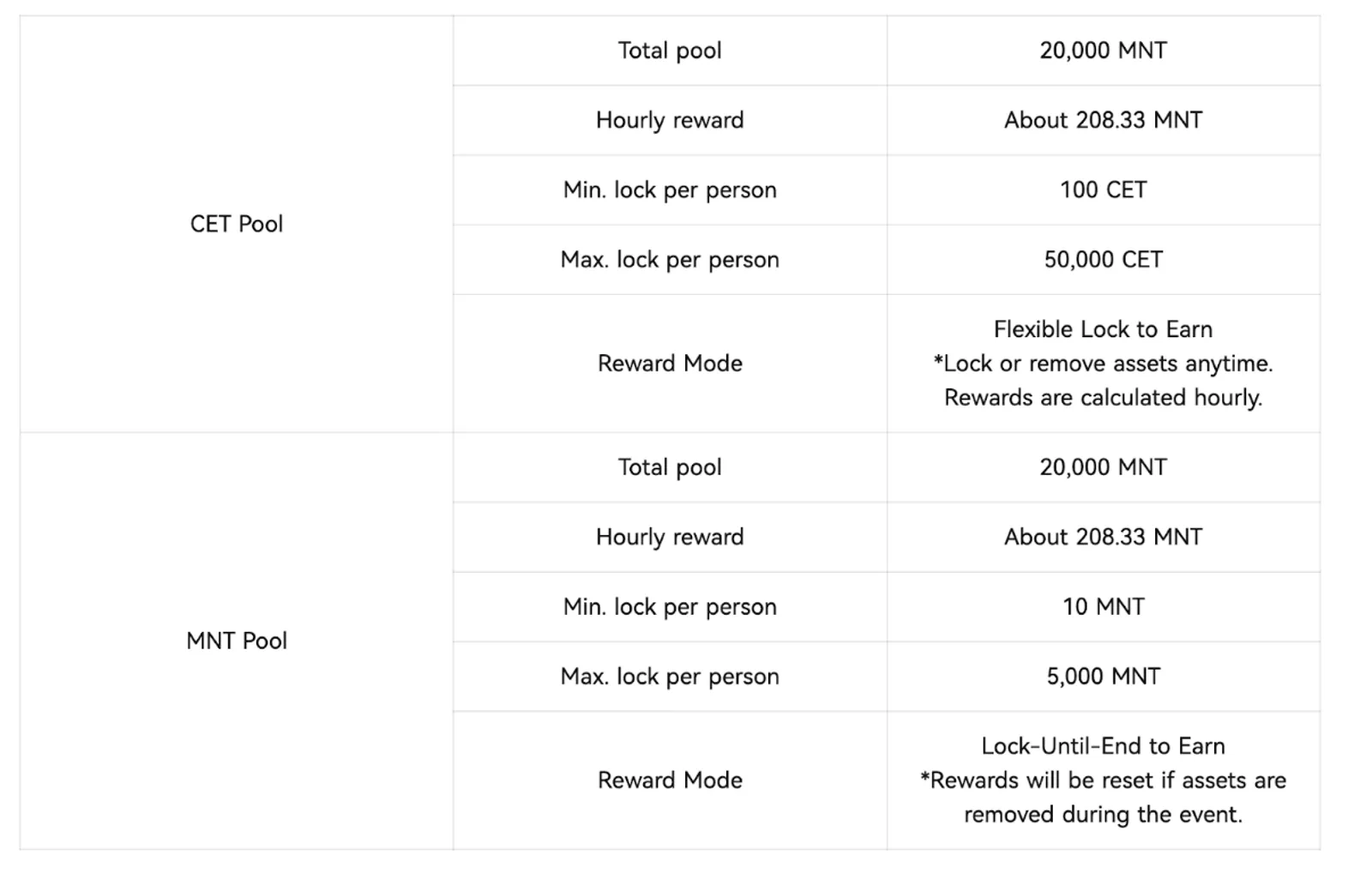Click the 100 CET value
This screenshot has width=1372, height=885.
pyautogui.click(x=1104, y=190)
